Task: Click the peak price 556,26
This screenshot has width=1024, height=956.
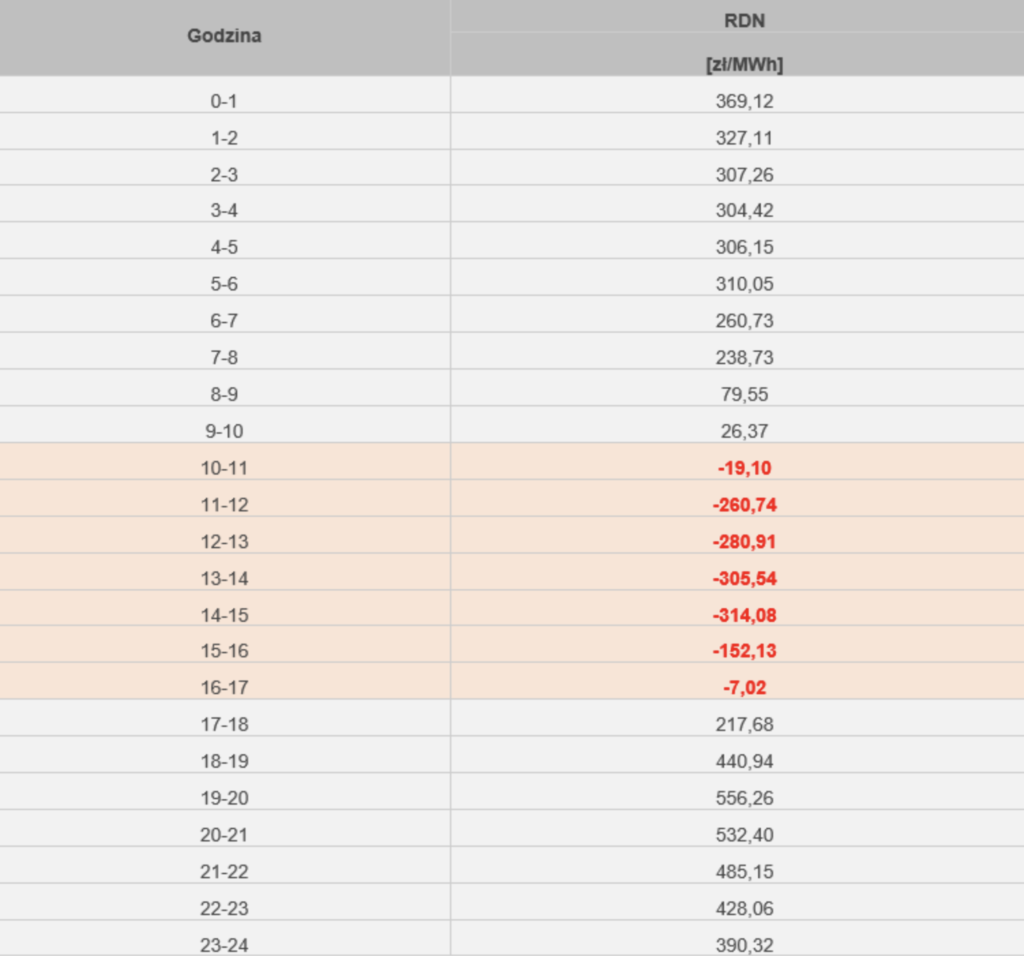Action: click(x=744, y=798)
